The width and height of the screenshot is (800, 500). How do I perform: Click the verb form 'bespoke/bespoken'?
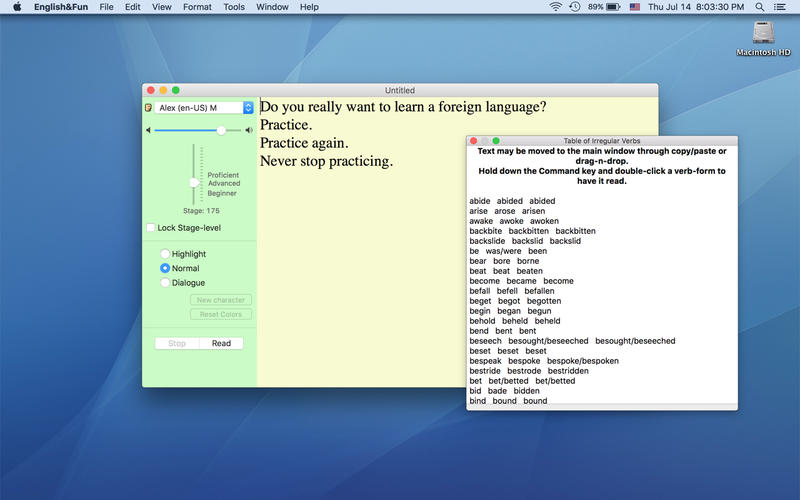click(583, 361)
